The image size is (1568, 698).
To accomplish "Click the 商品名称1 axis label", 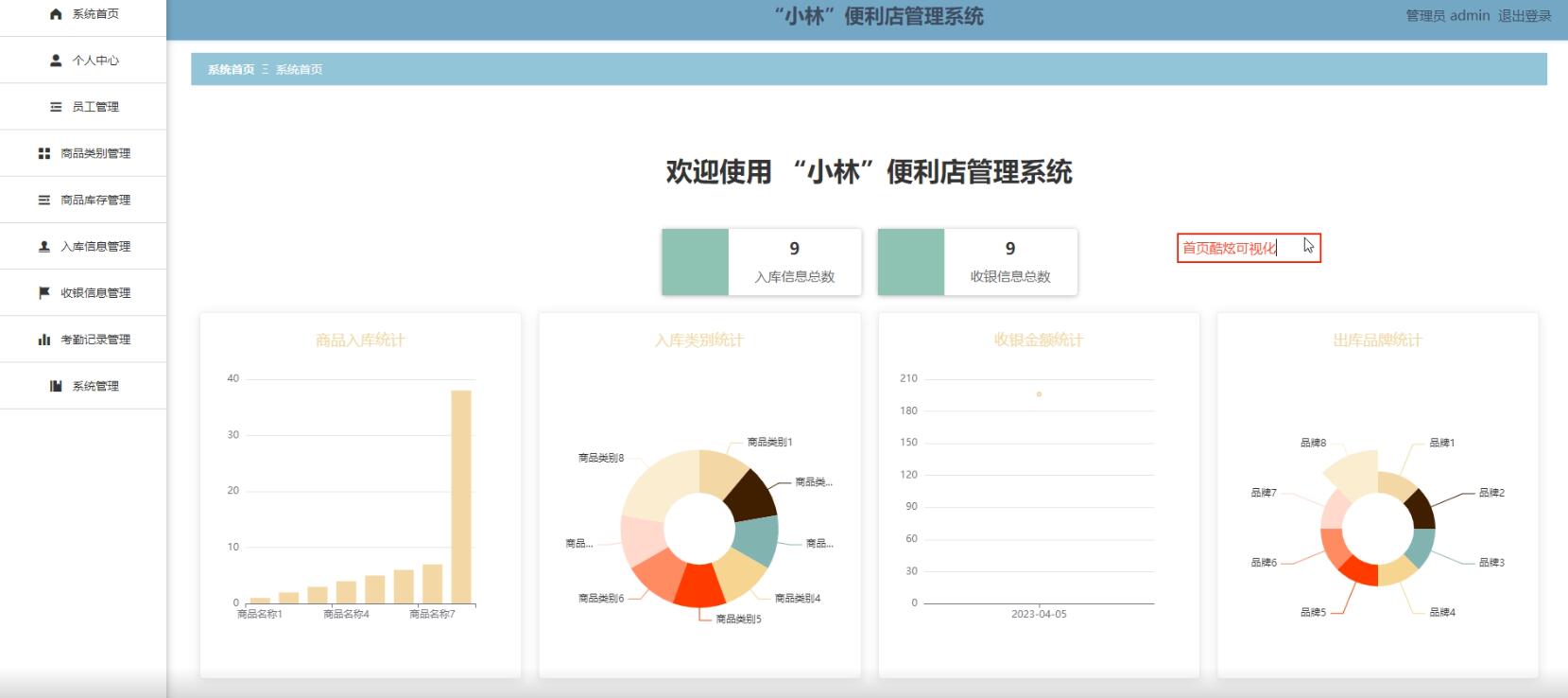I will tap(260, 615).
